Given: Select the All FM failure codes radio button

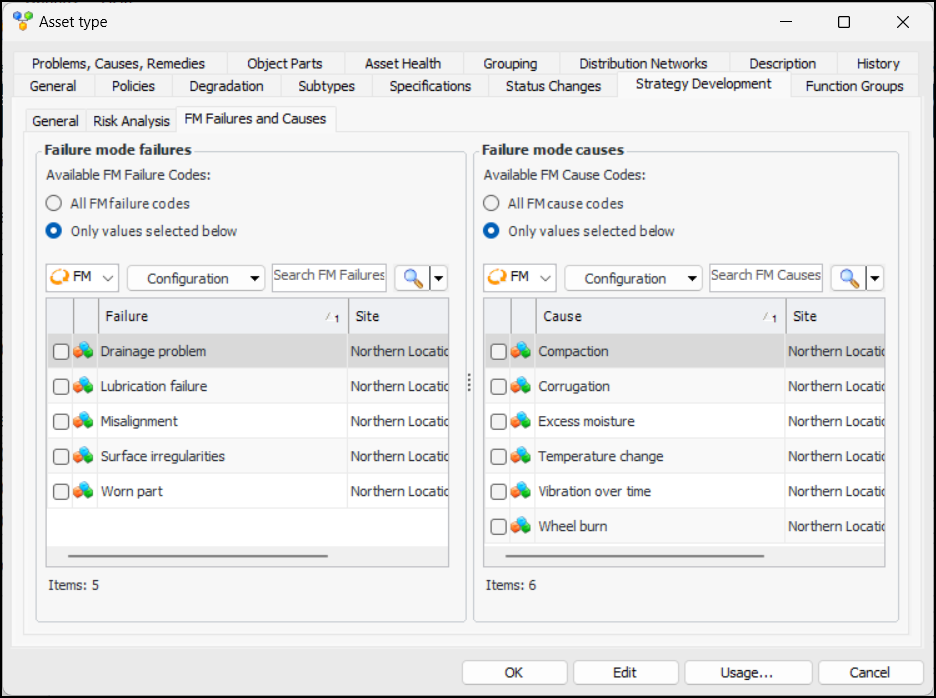Looking at the screenshot, I should pos(55,204).
